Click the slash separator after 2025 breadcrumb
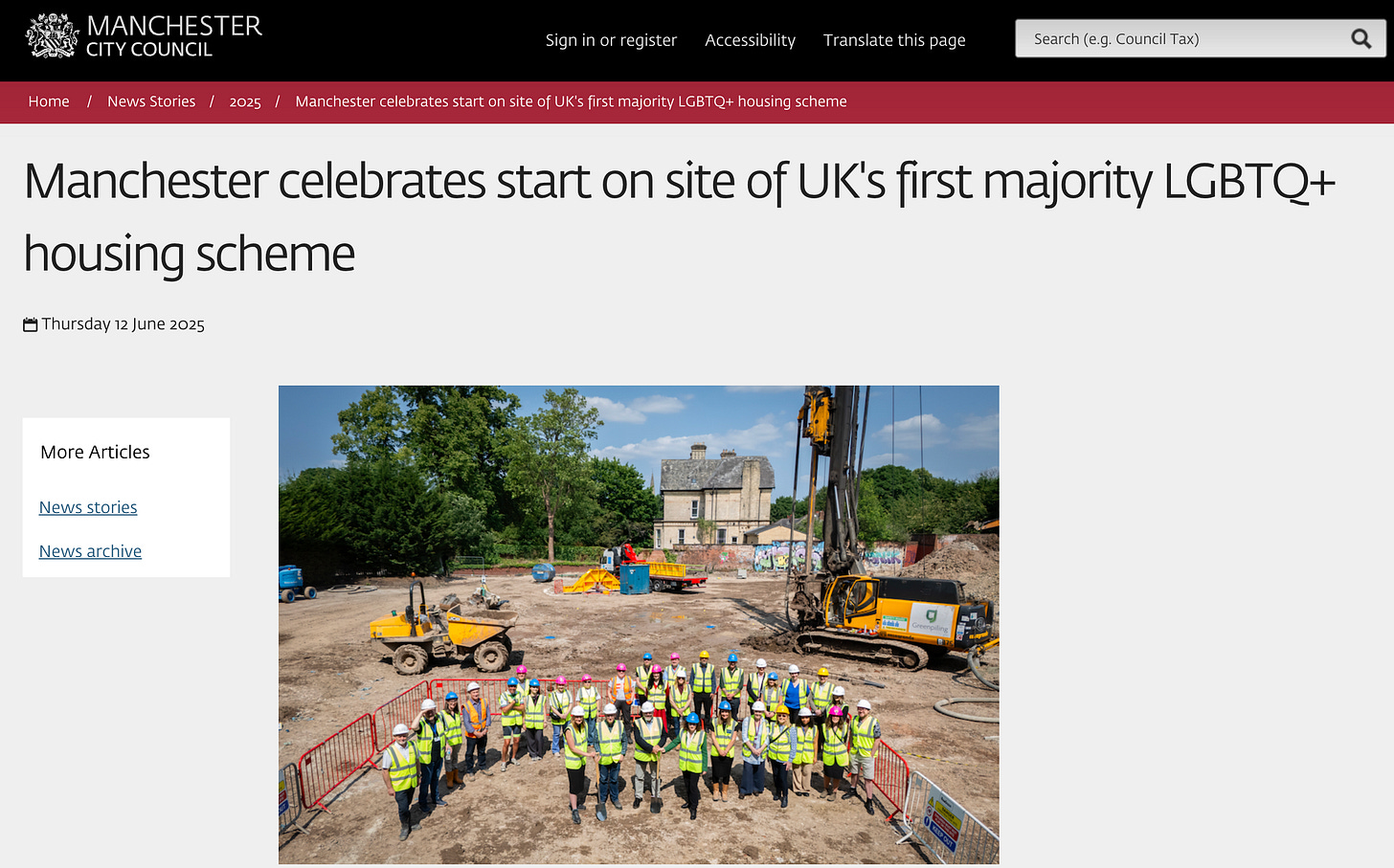The width and height of the screenshot is (1394, 868). pyautogui.click(x=278, y=101)
